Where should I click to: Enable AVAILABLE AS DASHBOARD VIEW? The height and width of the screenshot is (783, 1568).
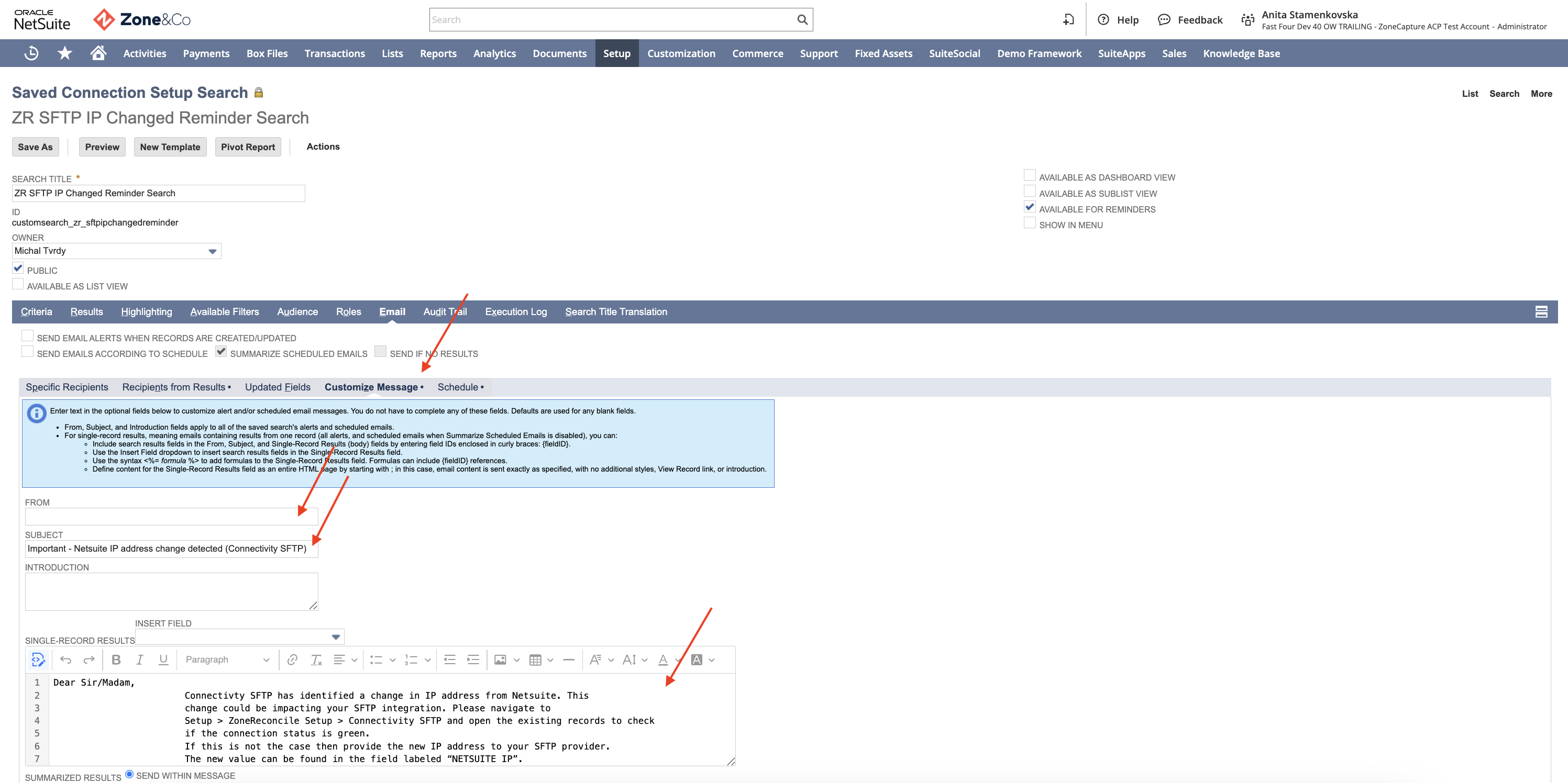click(1029, 175)
